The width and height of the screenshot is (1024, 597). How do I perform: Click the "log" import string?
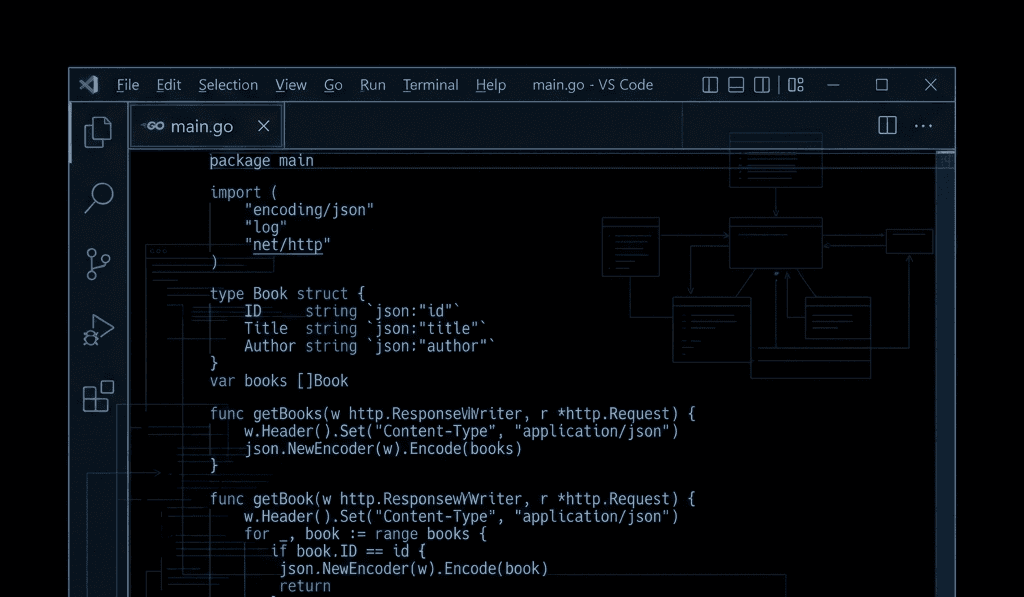265,227
